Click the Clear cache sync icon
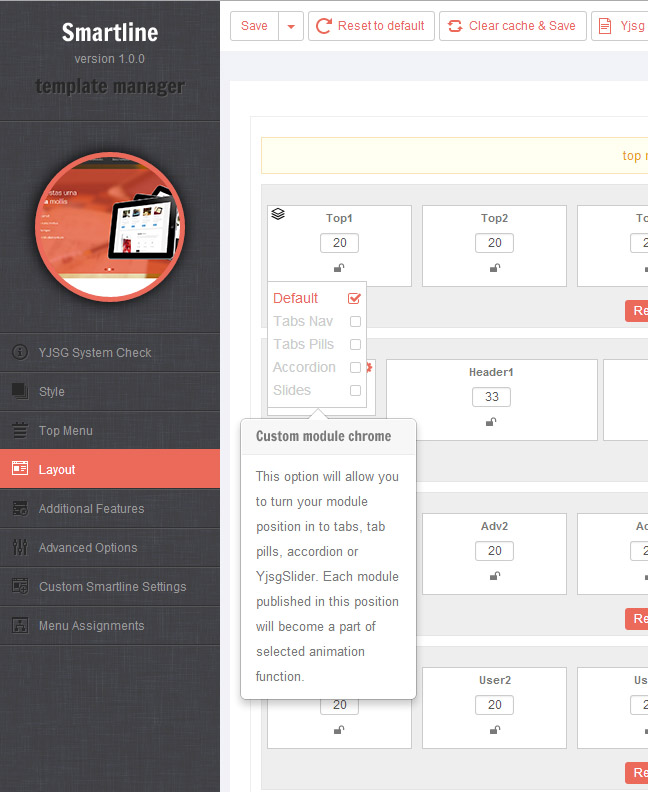This screenshot has height=792, width=648. click(455, 26)
